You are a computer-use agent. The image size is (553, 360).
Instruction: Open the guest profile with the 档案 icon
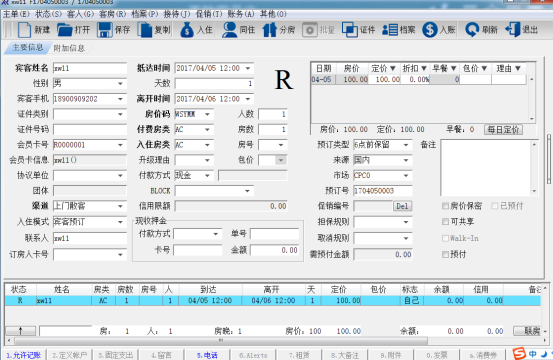point(390,30)
